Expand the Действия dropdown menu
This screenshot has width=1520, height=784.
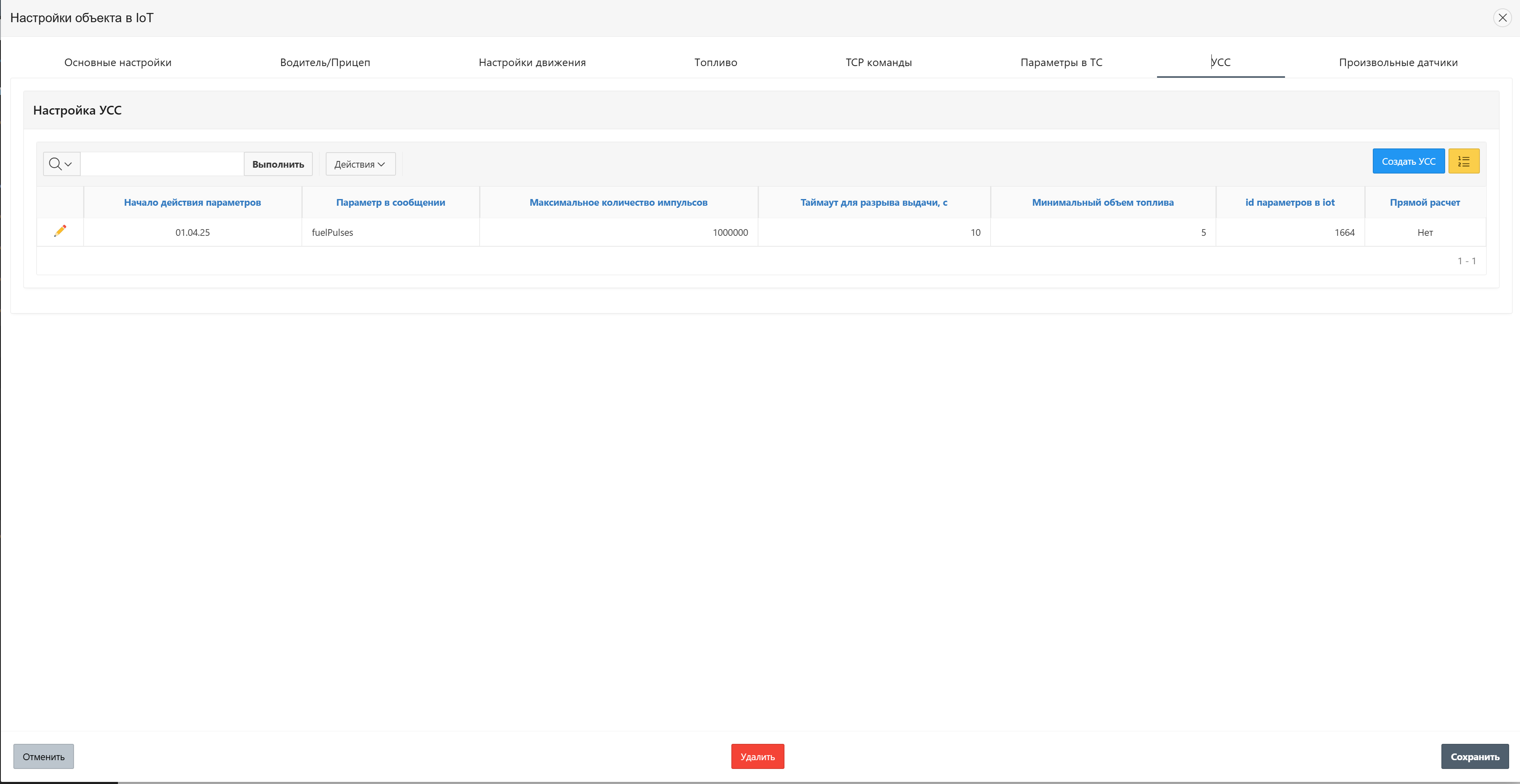(360, 164)
